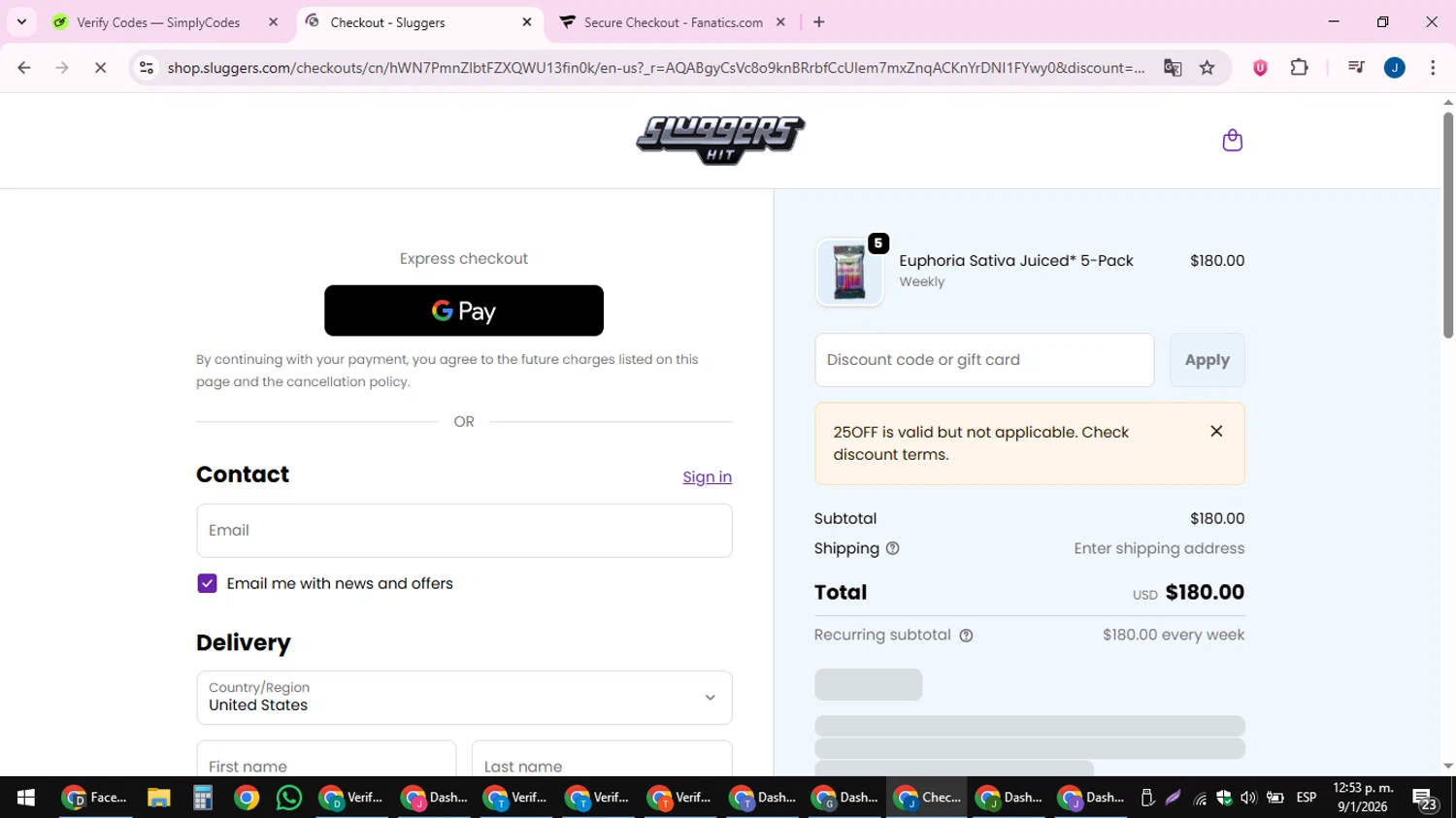
Task: Close the Verify Codes SimplyCodes tab
Action: [273, 22]
